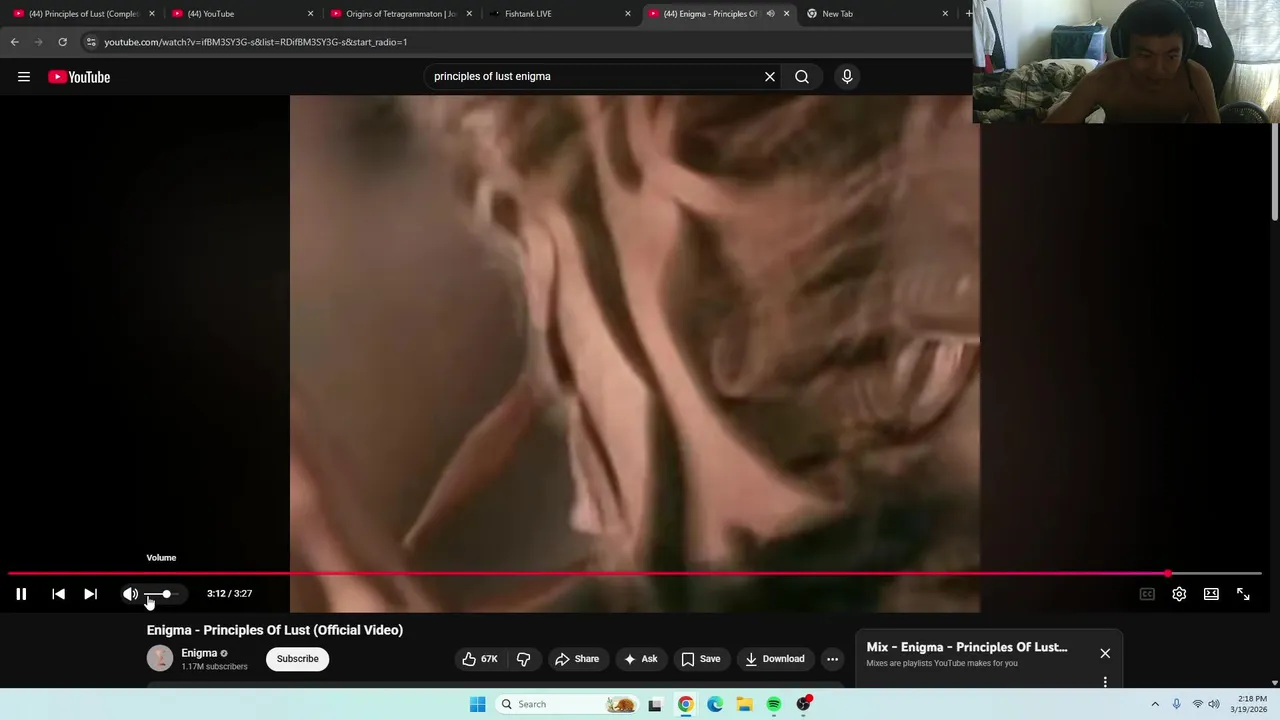This screenshot has height=720, width=1280.
Task: Click the Windows taskbar Search box
Action: point(568,704)
